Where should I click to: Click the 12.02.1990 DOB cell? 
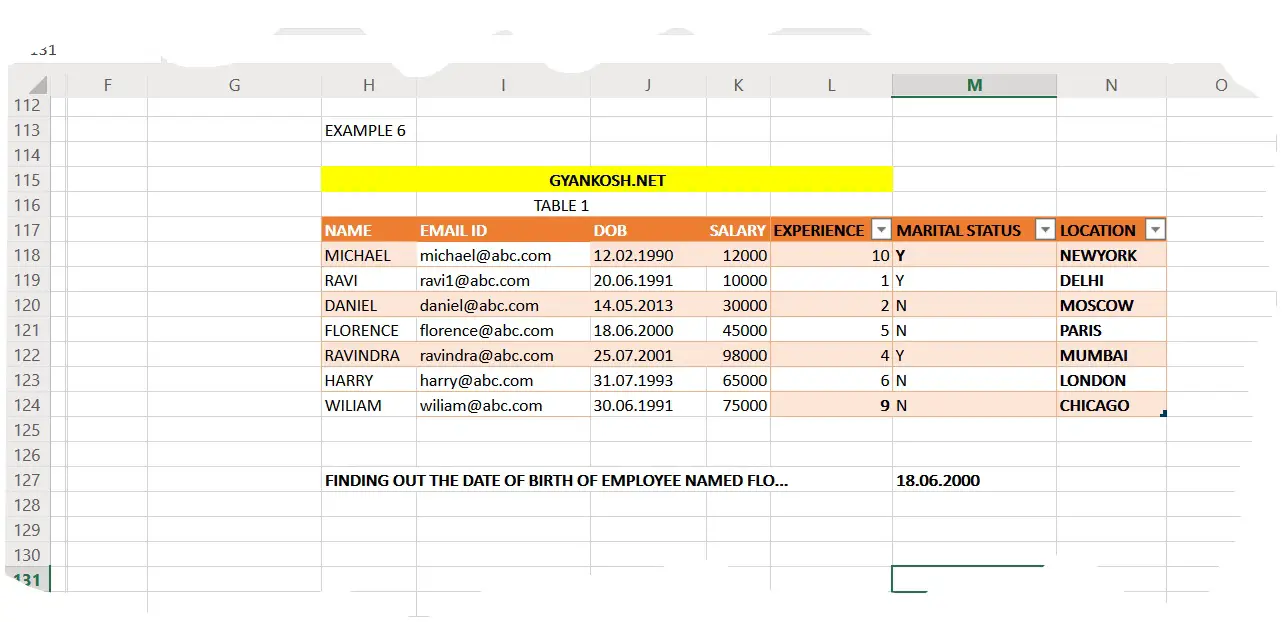pyautogui.click(x=648, y=255)
